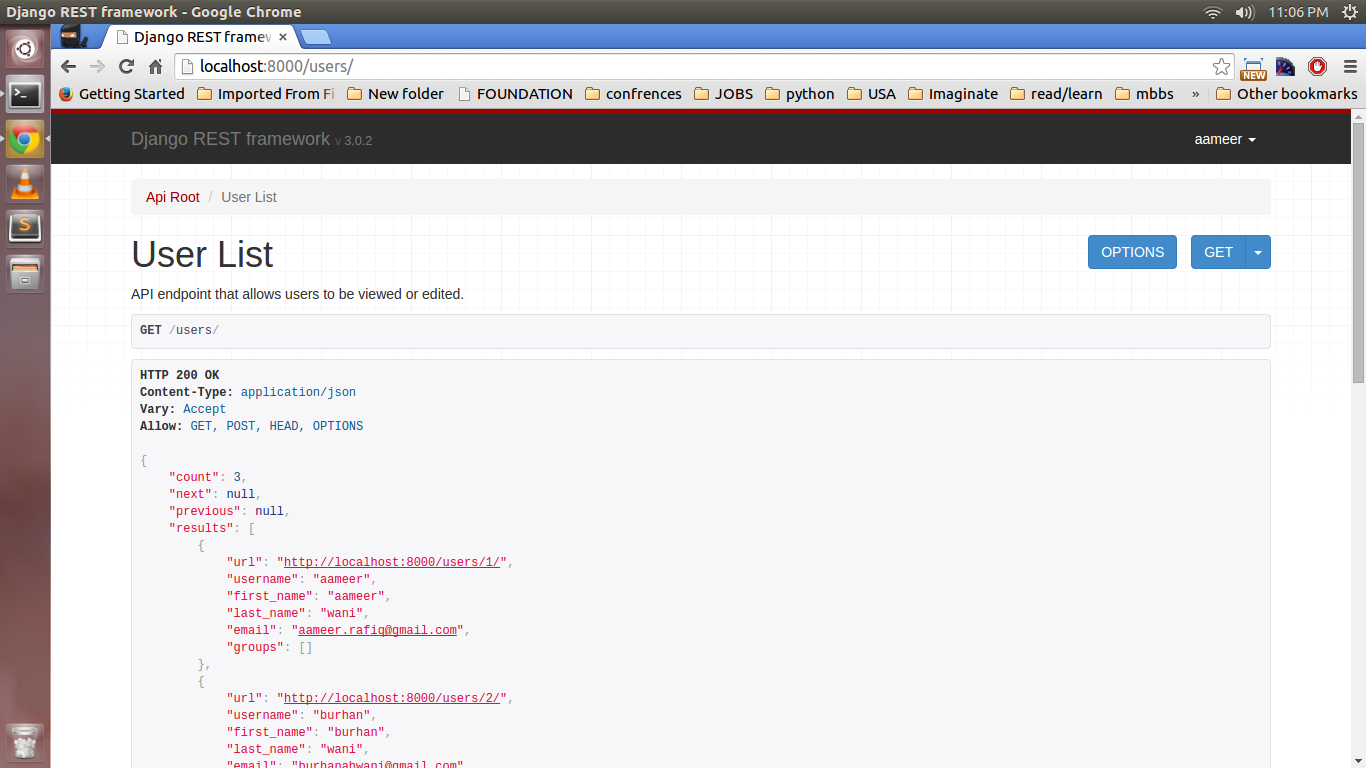Click the OPTIONS button

coord(1132,252)
